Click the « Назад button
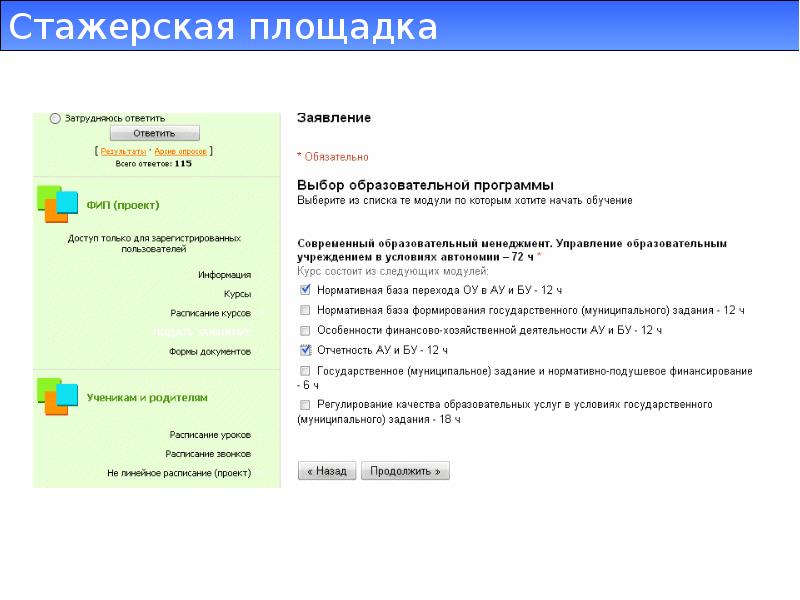The width and height of the screenshot is (800, 600). coord(327,470)
